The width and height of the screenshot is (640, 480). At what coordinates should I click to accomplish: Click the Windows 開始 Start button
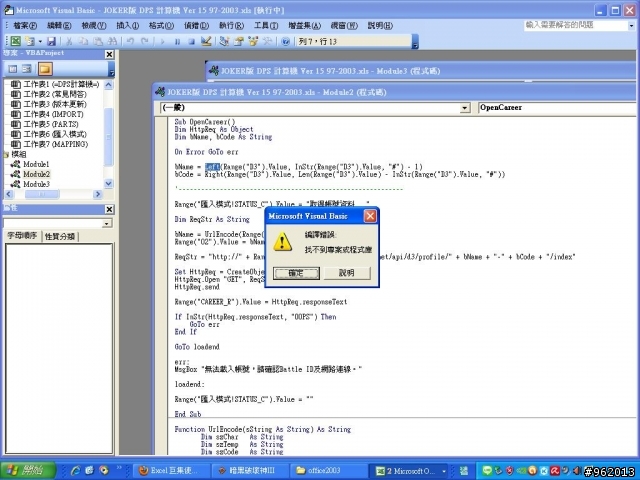pos(28,471)
